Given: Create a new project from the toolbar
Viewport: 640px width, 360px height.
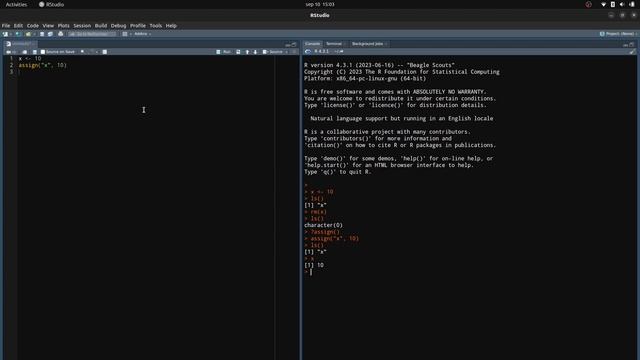Looking at the screenshot, I should (x=18, y=34).
